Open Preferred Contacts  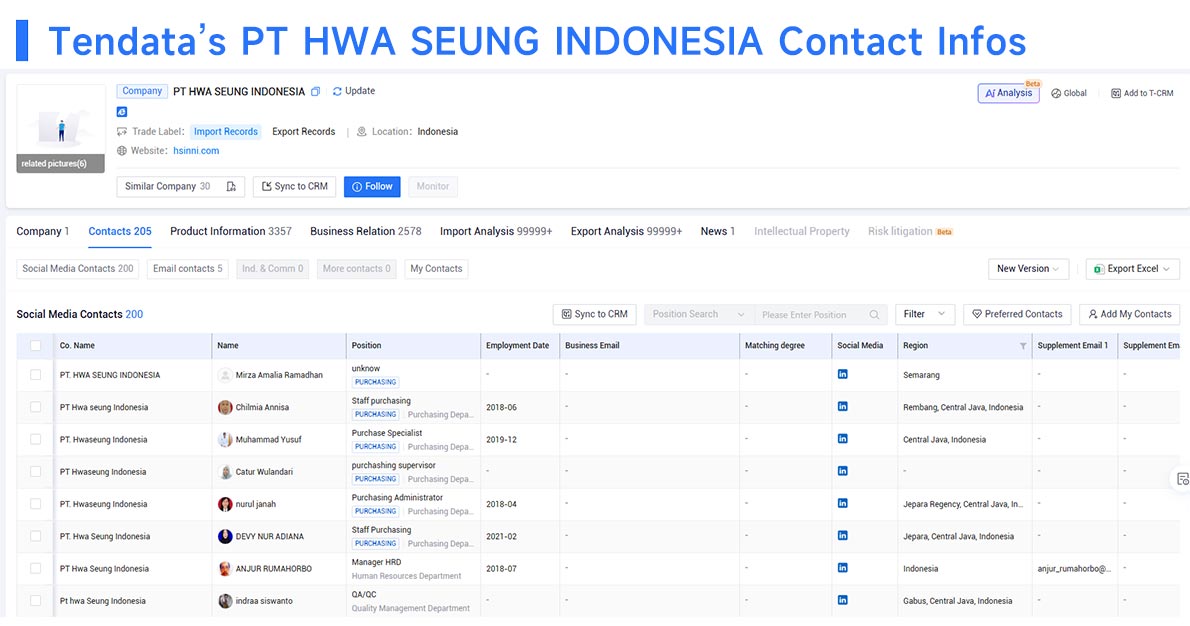(x=1017, y=314)
